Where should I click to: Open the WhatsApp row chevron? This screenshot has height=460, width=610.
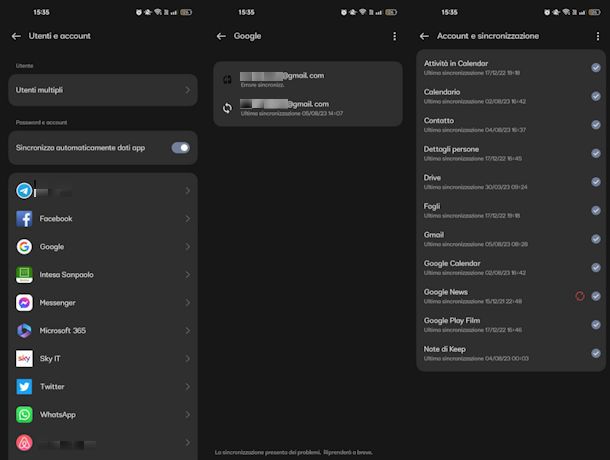pyautogui.click(x=188, y=414)
